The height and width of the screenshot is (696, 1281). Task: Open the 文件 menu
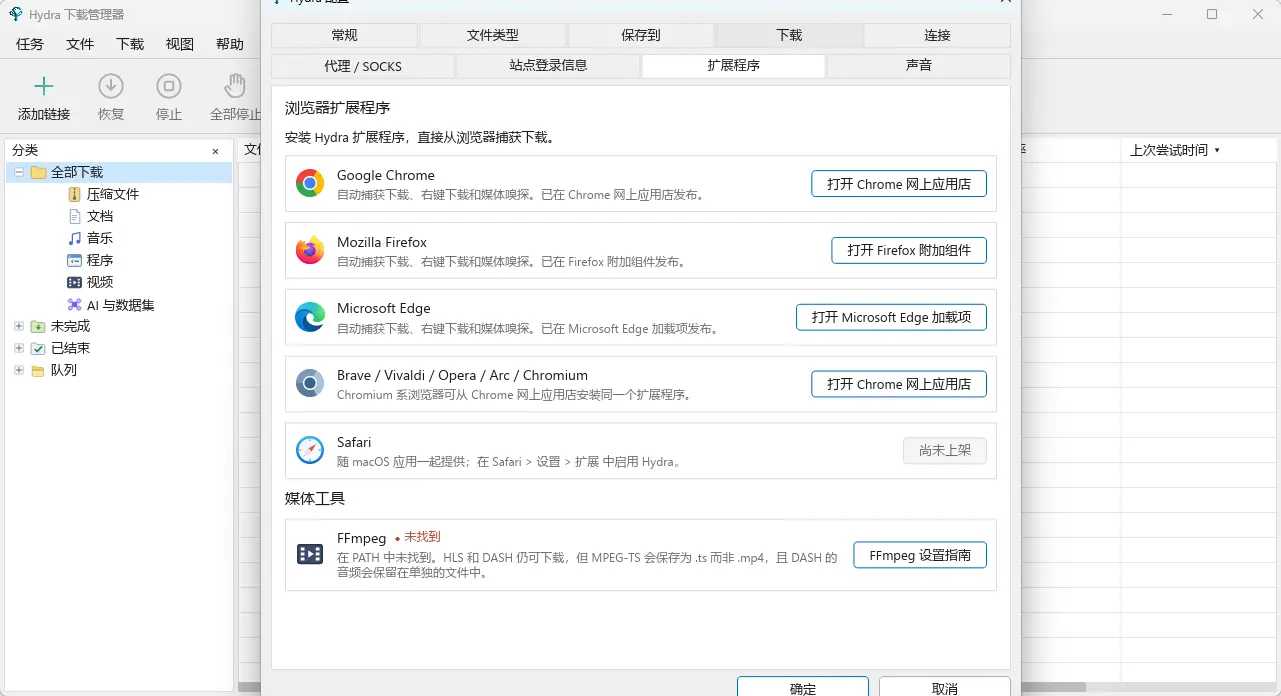tap(80, 44)
